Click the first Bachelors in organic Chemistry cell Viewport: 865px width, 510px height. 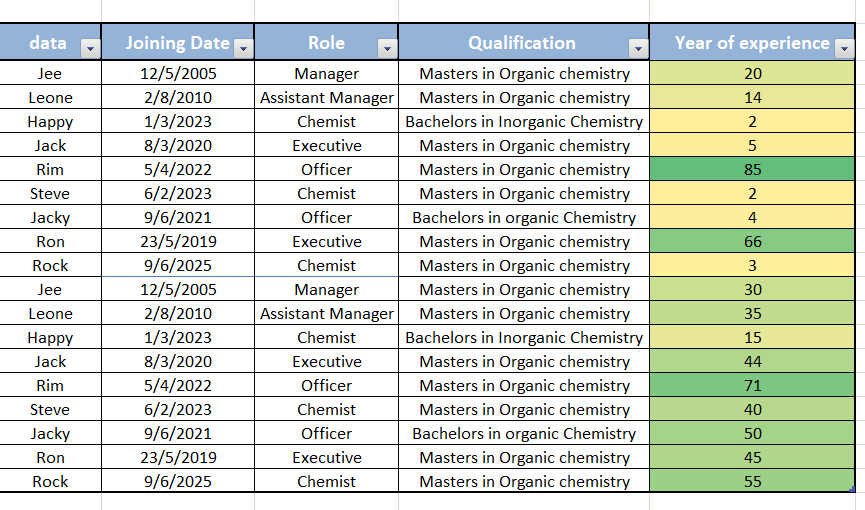[x=524, y=217]
